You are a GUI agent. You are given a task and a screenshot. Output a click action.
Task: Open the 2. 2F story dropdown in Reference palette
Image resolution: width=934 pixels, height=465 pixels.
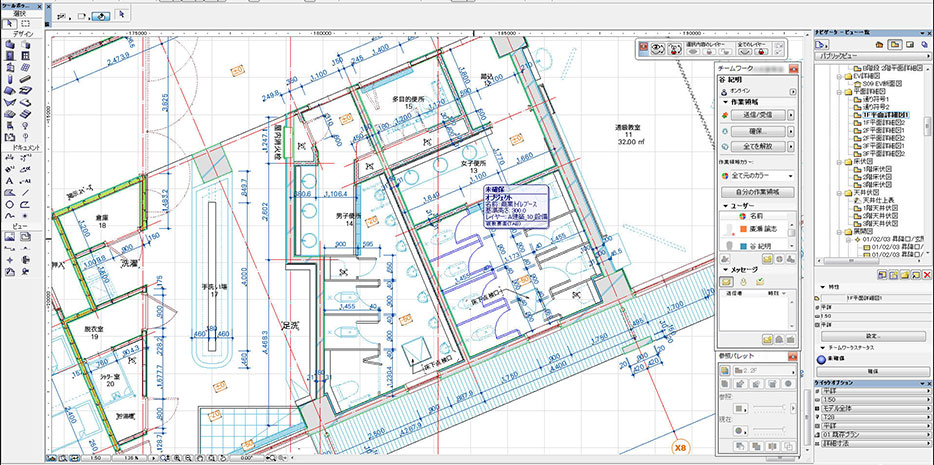pos(764,370)
